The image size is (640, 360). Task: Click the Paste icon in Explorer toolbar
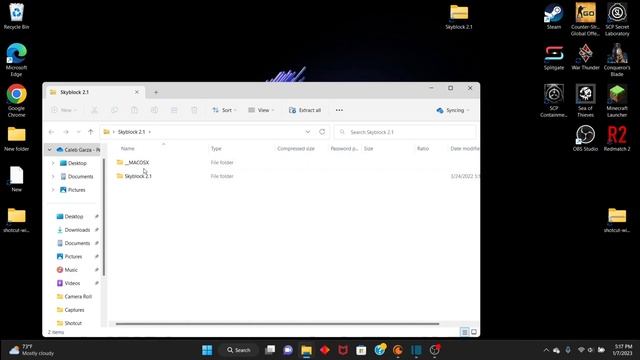coord(134,110)
